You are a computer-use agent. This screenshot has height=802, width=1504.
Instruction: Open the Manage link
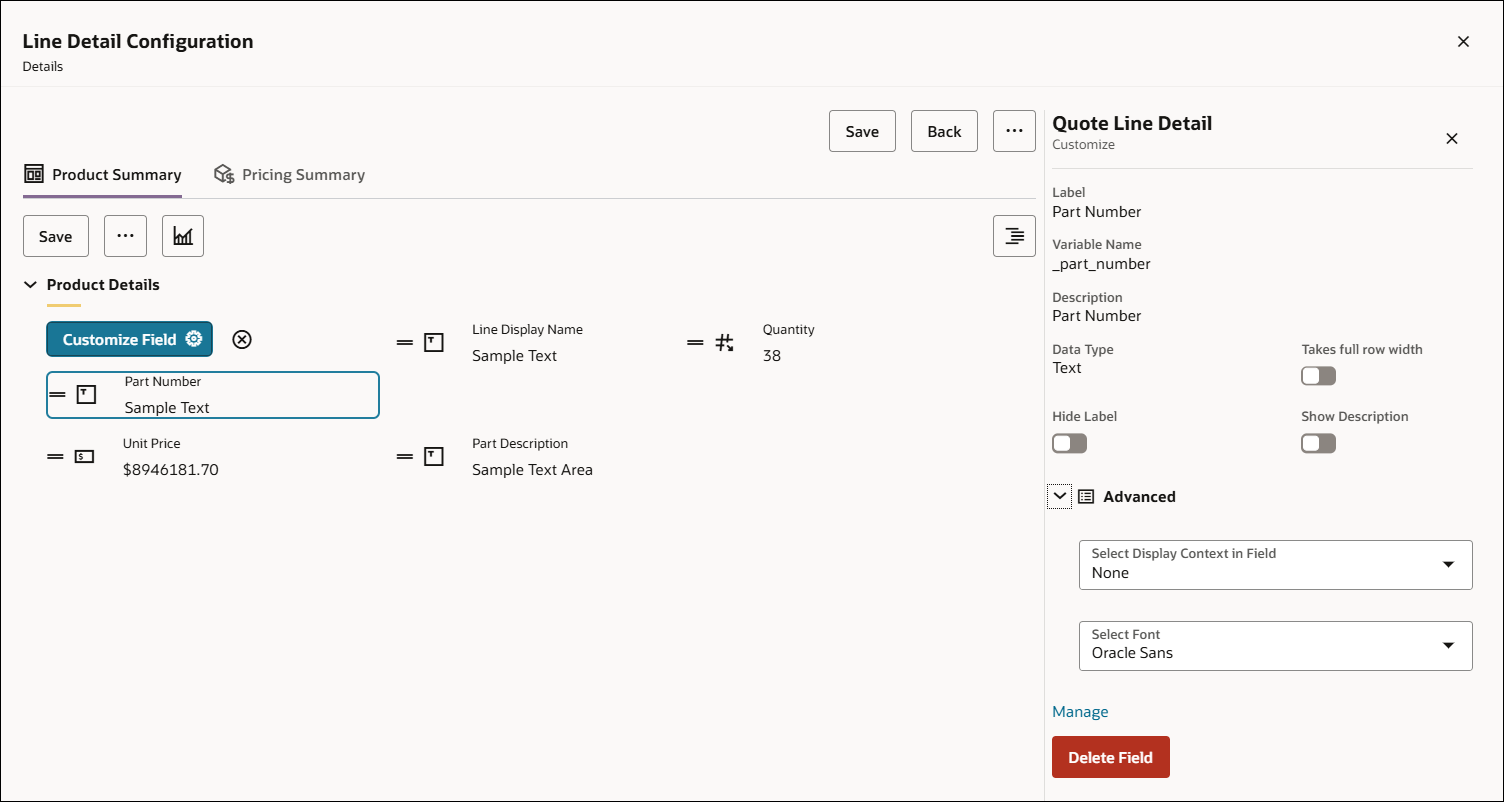pos(1080,712)
